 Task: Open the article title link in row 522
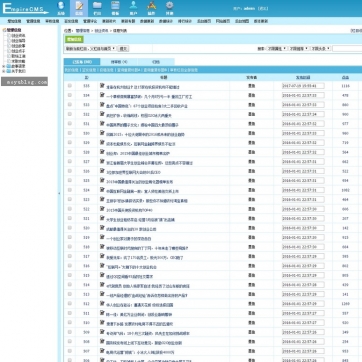[129, 210]
